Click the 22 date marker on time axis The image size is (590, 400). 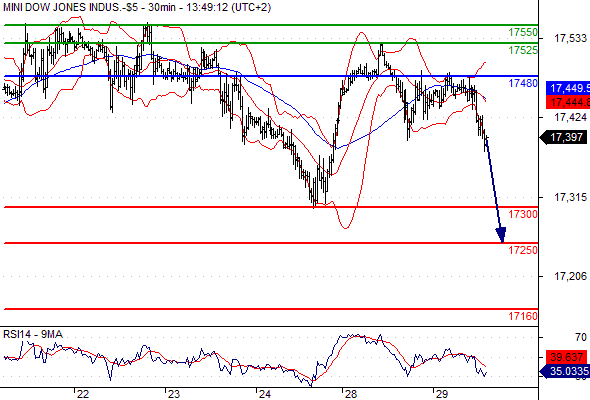82,394
